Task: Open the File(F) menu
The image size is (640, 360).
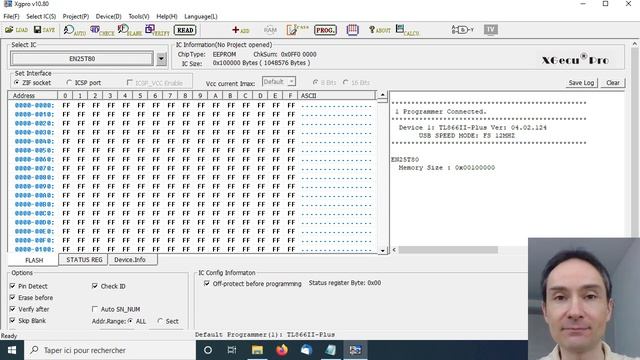Action: 11,16
